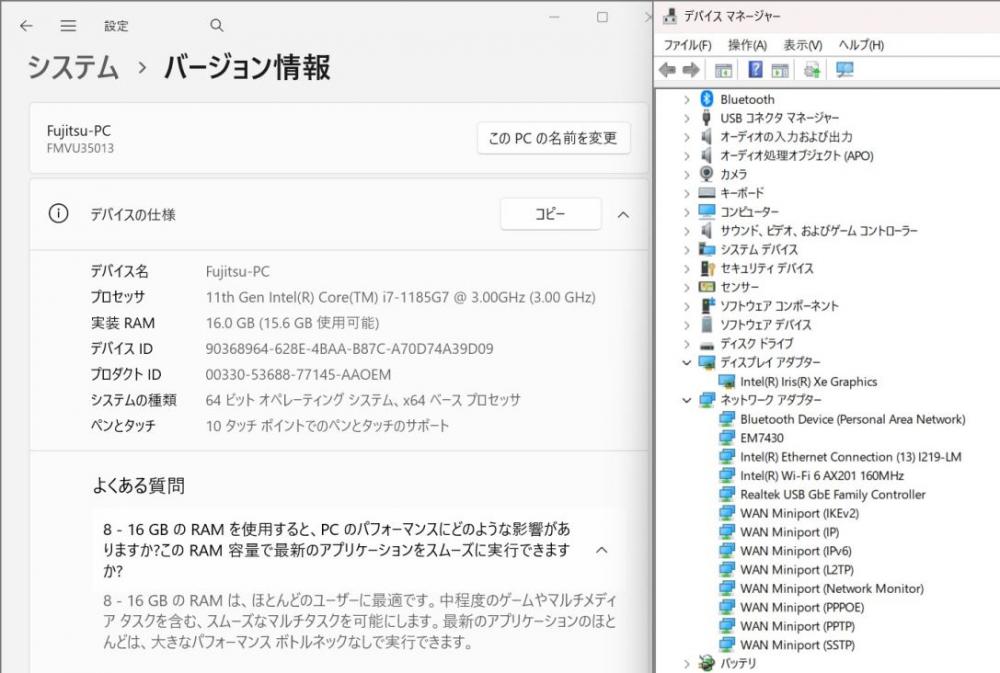Select WAN Miniport (IPv6) entry
Screen dimensions: 1000x673
coord(795,551)
